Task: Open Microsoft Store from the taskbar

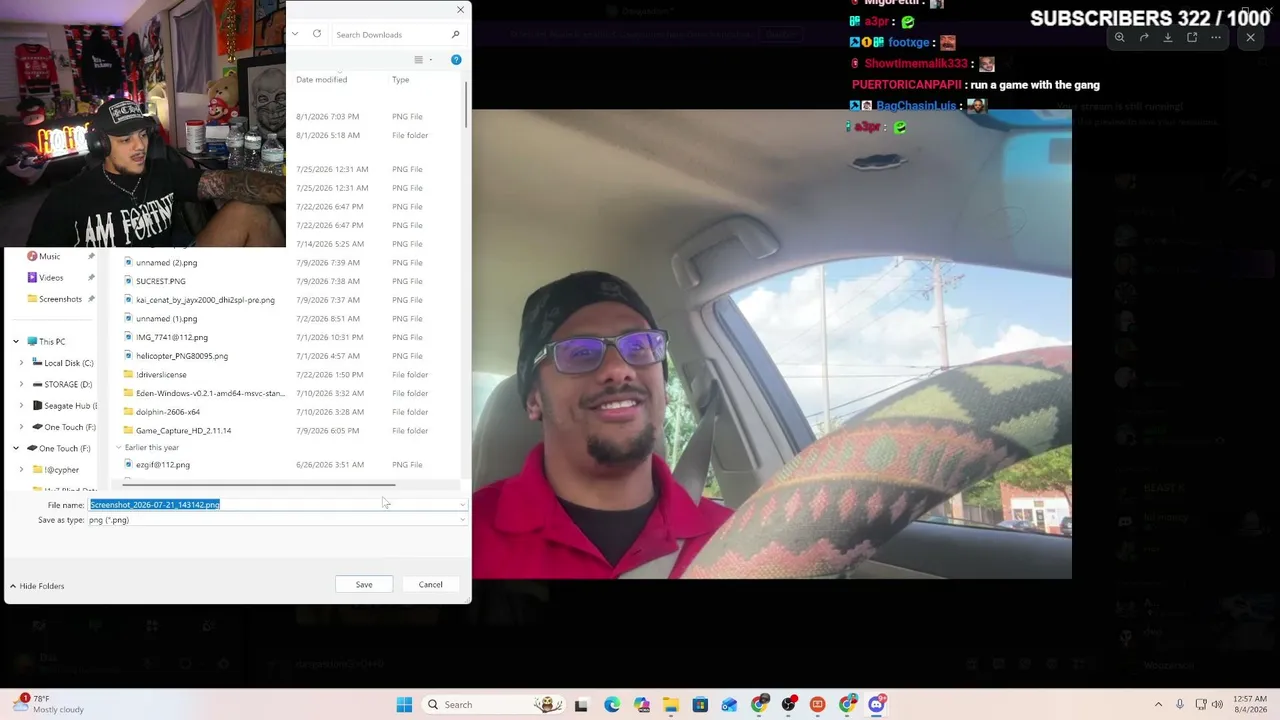Action: point(700,705)
